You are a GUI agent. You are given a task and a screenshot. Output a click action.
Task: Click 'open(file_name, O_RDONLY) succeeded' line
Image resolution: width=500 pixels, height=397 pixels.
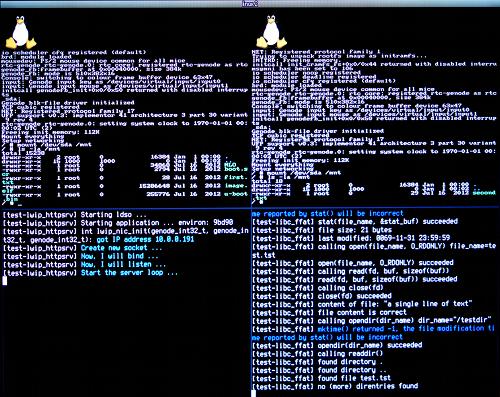click(353, 263)
